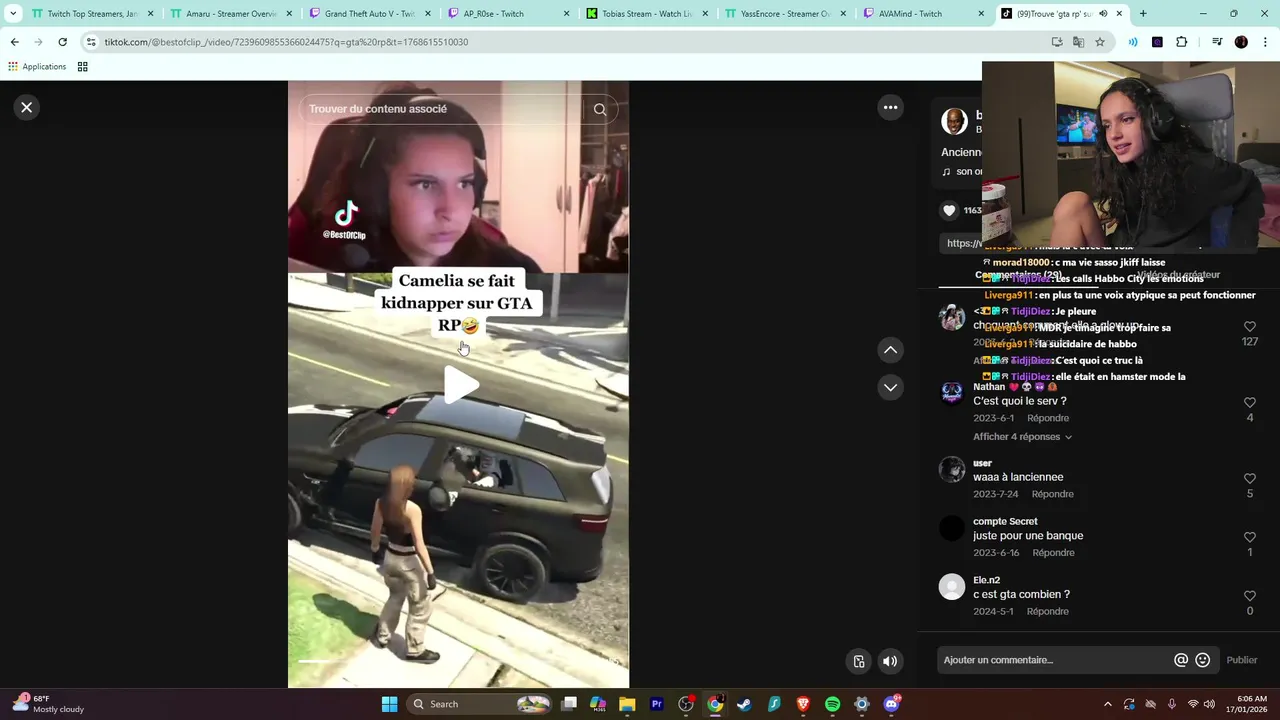Go back with the browser back arrow
This screenshot has width=1280, height=720.
[x=14, y=42]
